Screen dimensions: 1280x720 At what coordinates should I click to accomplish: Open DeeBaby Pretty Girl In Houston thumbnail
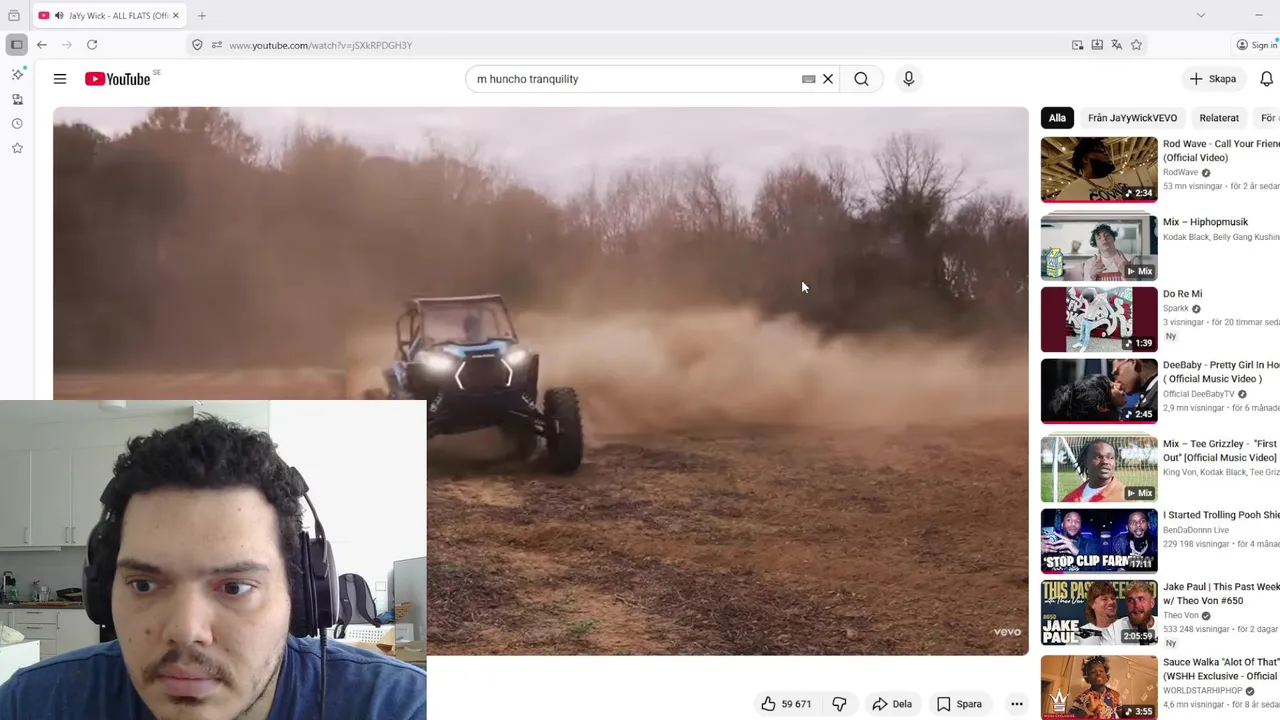(x=1099, y=391)
